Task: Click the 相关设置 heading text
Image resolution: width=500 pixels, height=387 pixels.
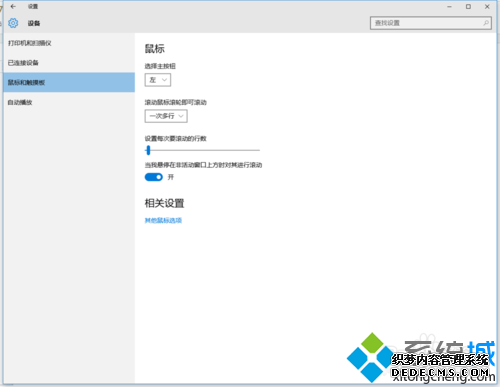Action: (164, 203)
